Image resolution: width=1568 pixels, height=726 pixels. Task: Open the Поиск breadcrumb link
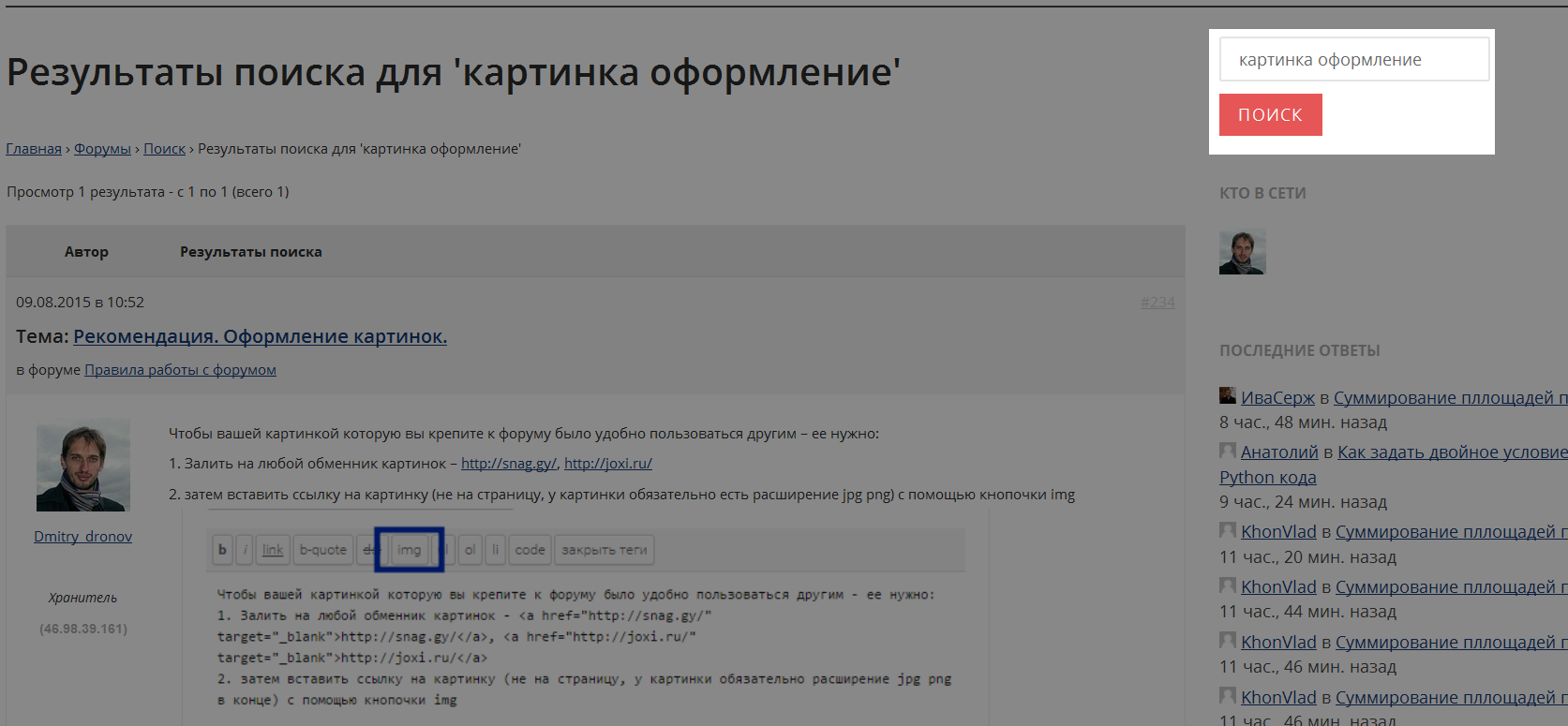164,149
